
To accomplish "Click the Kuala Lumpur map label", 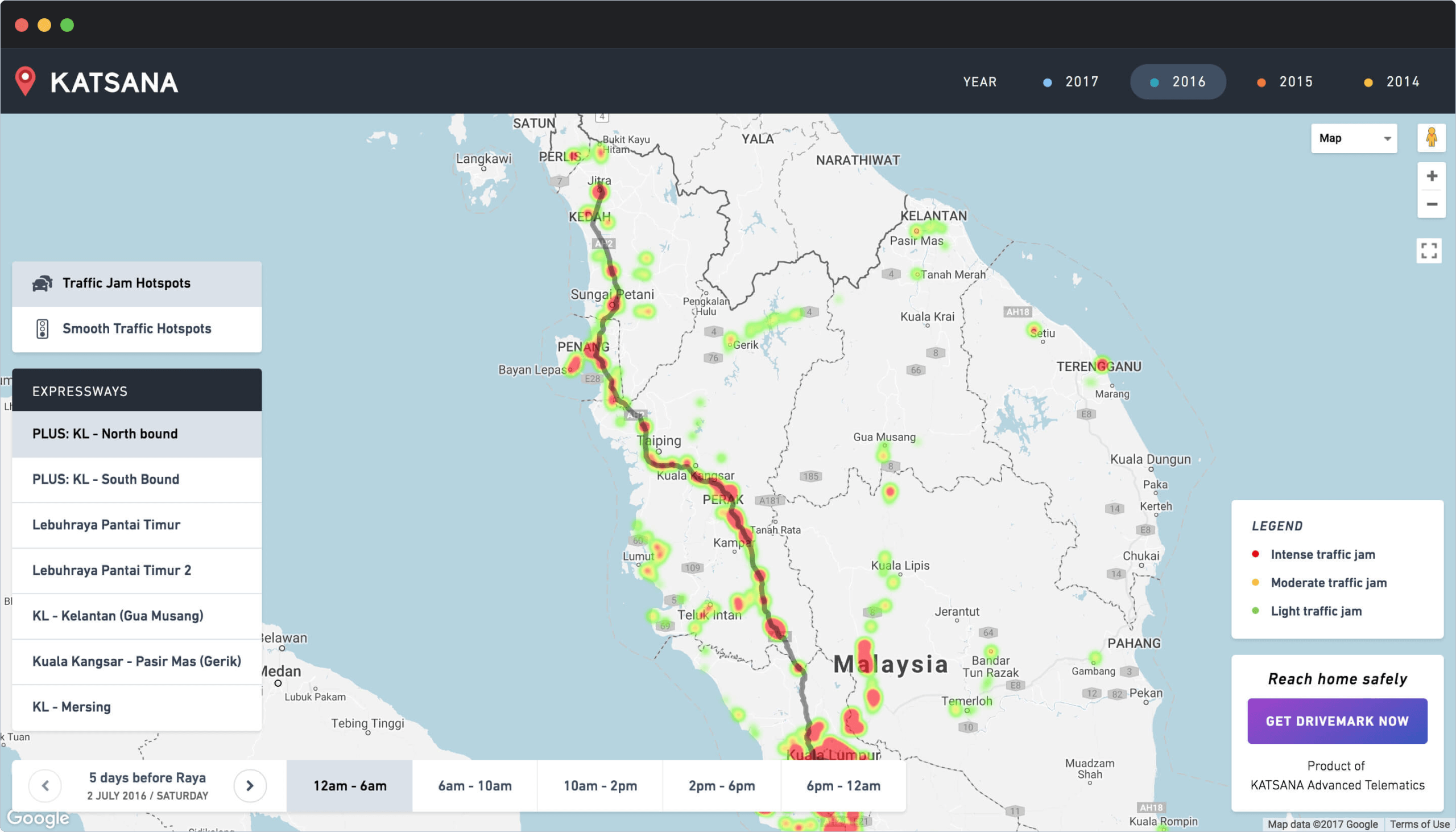I will pos(833,755).
